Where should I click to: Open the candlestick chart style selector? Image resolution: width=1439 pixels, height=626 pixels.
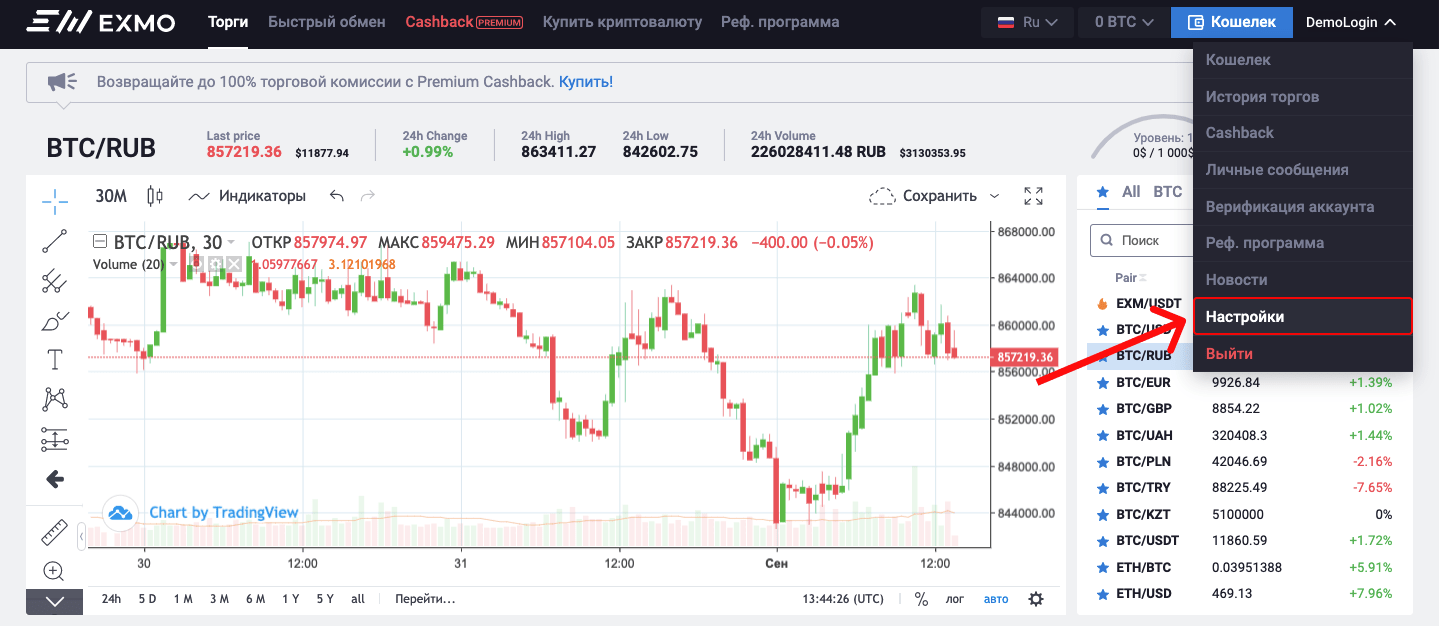(154, 196)
